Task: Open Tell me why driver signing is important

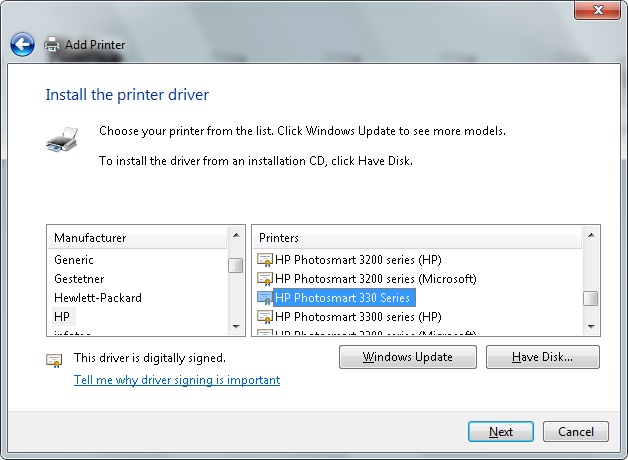Action: 177,380
